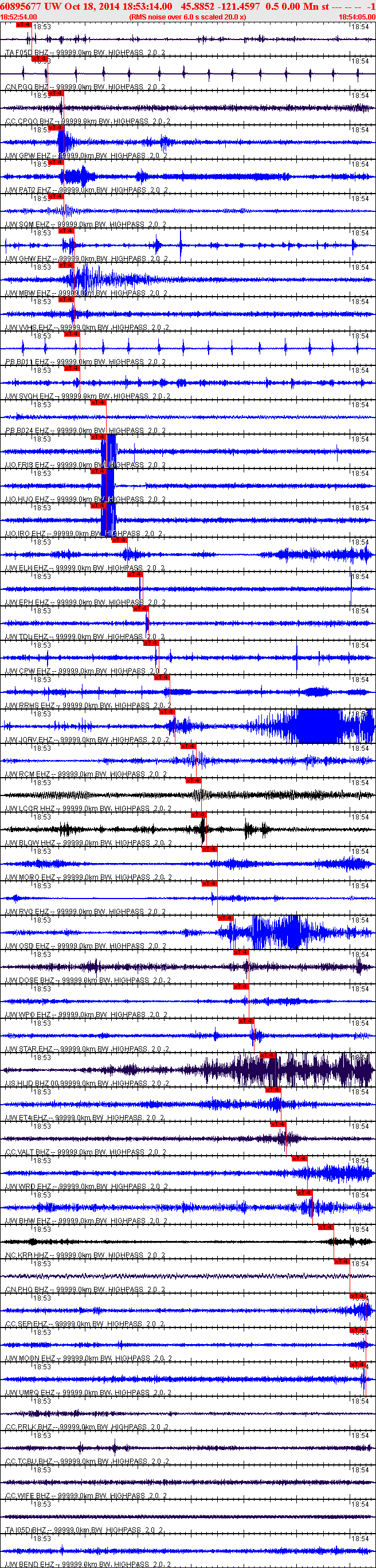Click the coordinates 45.8852 -121.4597 in header

tap(220, 6)
